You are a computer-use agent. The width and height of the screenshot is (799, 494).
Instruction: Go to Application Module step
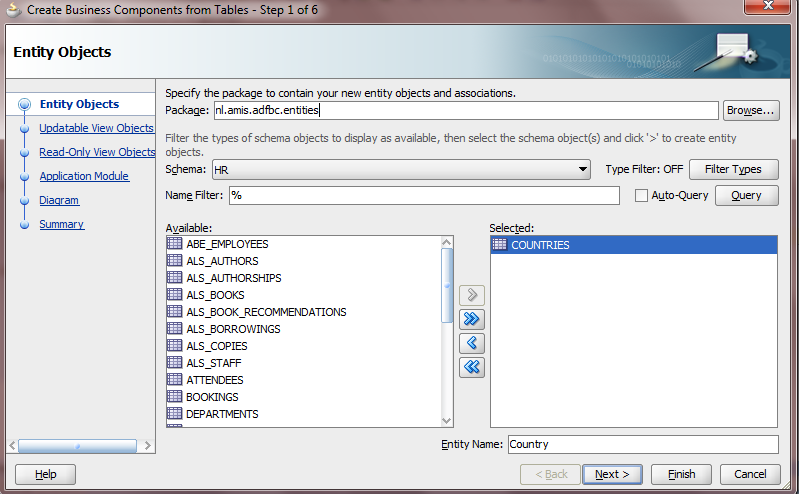click(84, 176)
